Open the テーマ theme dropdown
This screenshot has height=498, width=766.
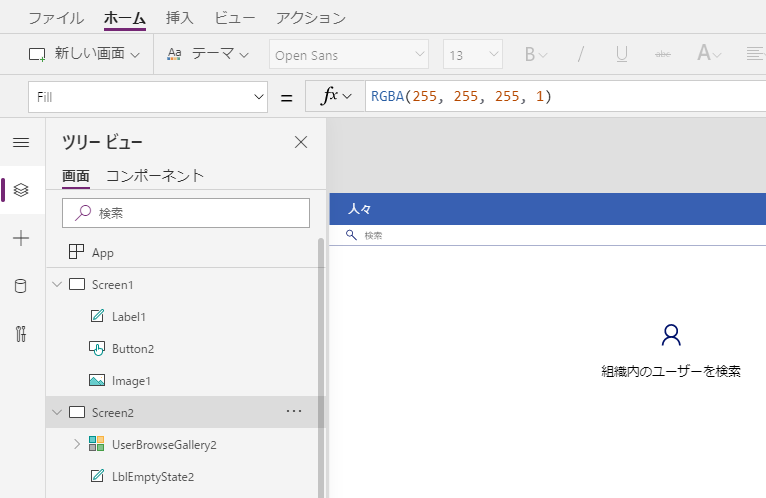pyautogui.click(x=208, y=54)
